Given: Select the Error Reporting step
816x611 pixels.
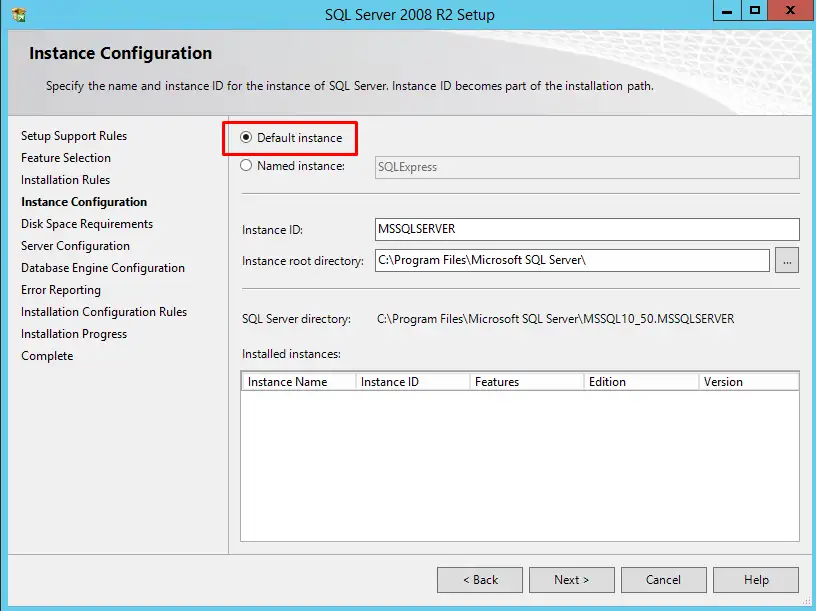Looking at the screenshot, I should click(x=61, y=289).
